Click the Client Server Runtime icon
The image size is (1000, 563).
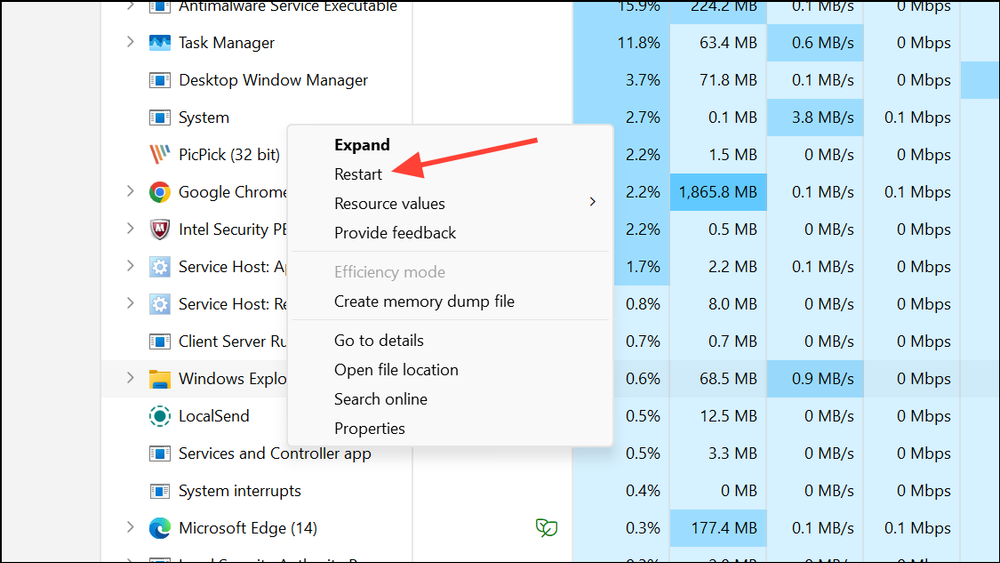click(x=159, y=342)
